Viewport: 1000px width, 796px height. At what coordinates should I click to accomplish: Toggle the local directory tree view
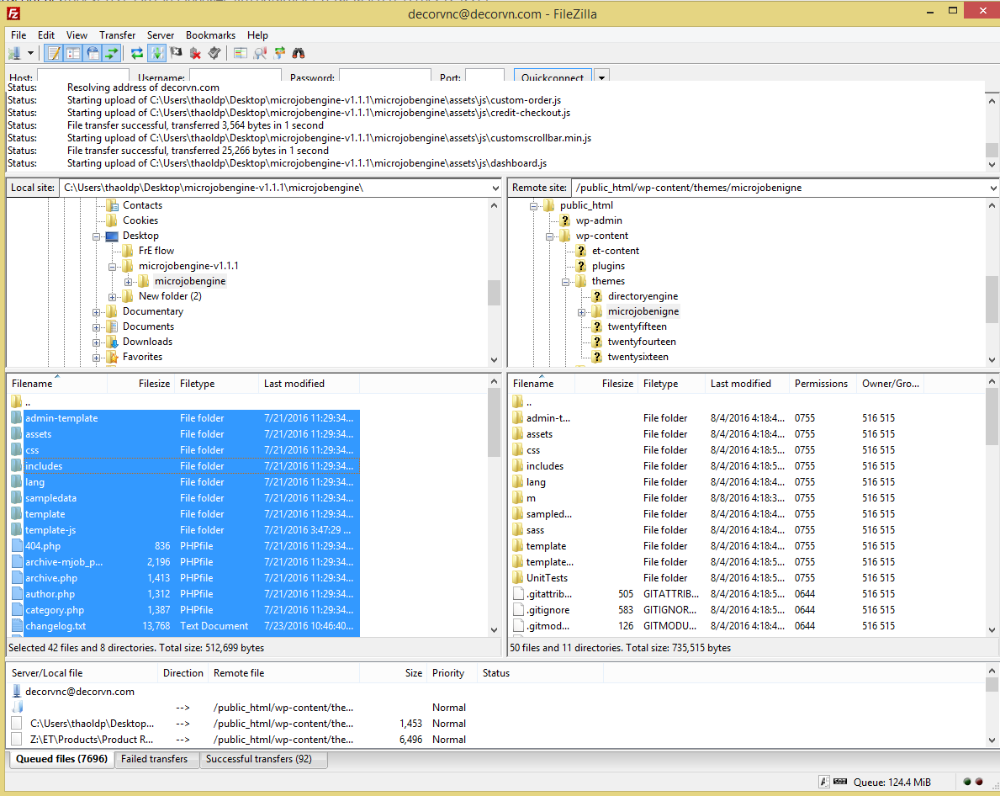click(73, 53)
